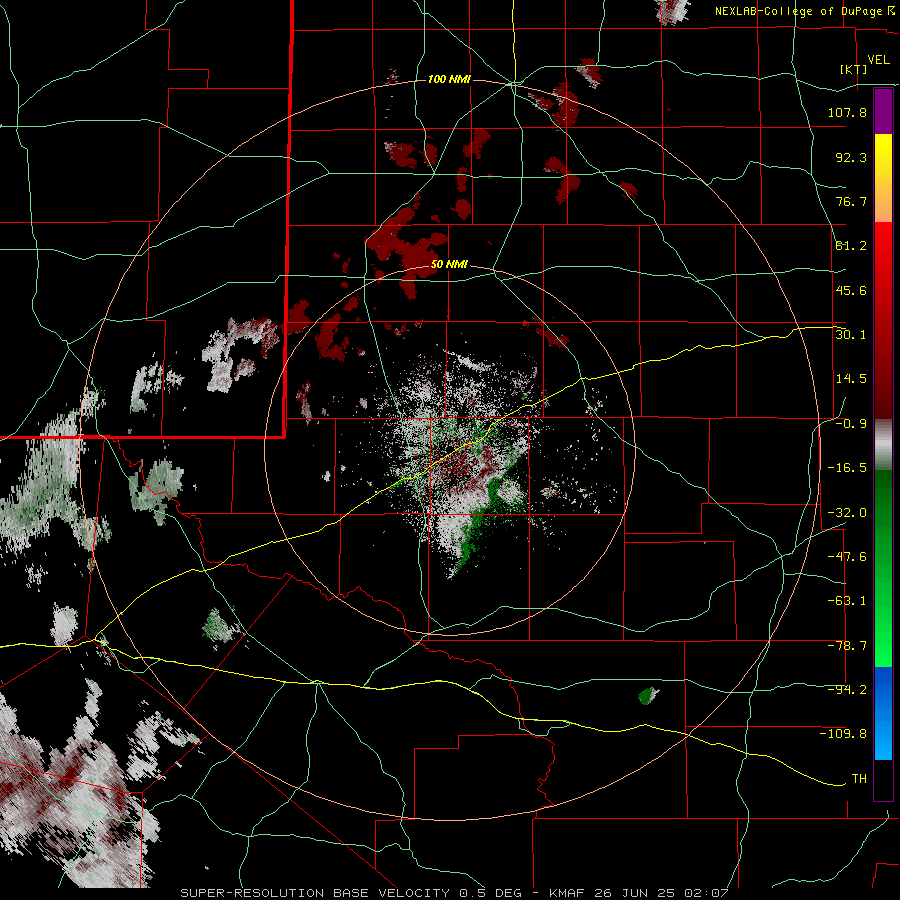
Task: Click the -47.6 legend value
Action: coord(847,557)
